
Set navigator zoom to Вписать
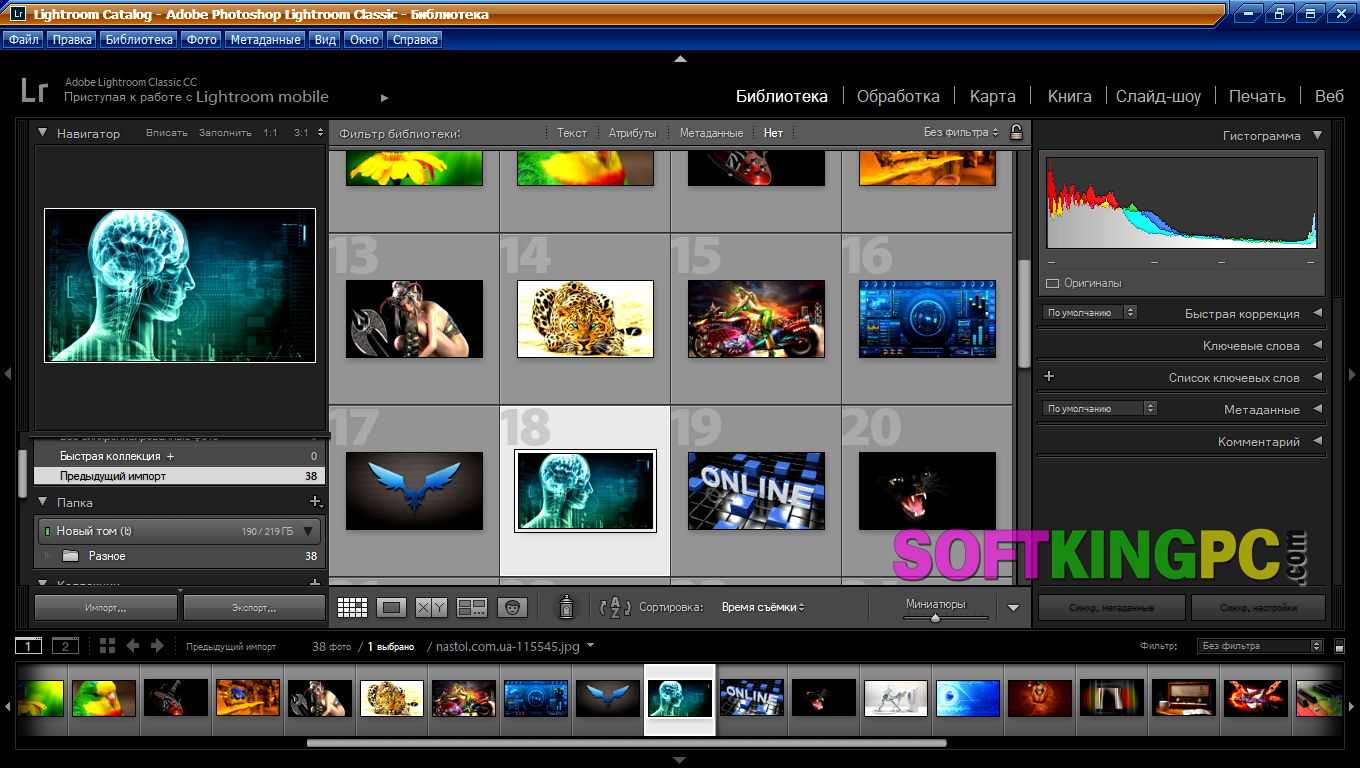pos(167,133)
